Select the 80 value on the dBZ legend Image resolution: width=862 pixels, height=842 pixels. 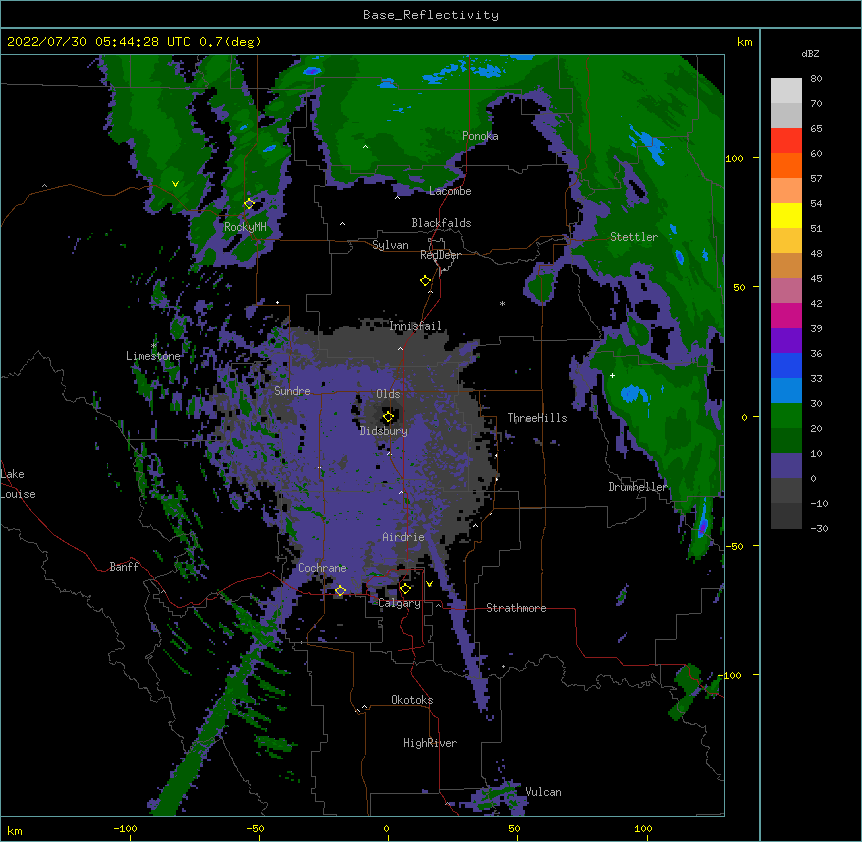click(816, 79)
